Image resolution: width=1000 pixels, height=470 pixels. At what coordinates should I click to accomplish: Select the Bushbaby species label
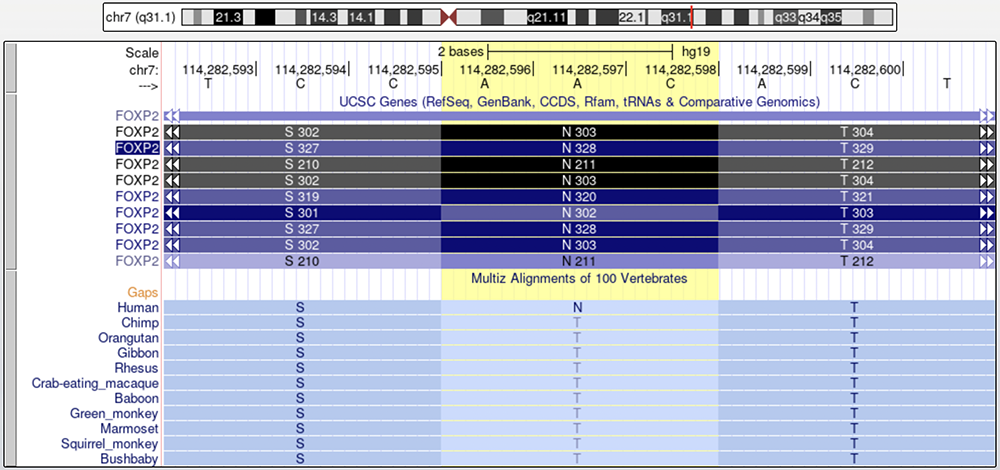tap(129, 459)
